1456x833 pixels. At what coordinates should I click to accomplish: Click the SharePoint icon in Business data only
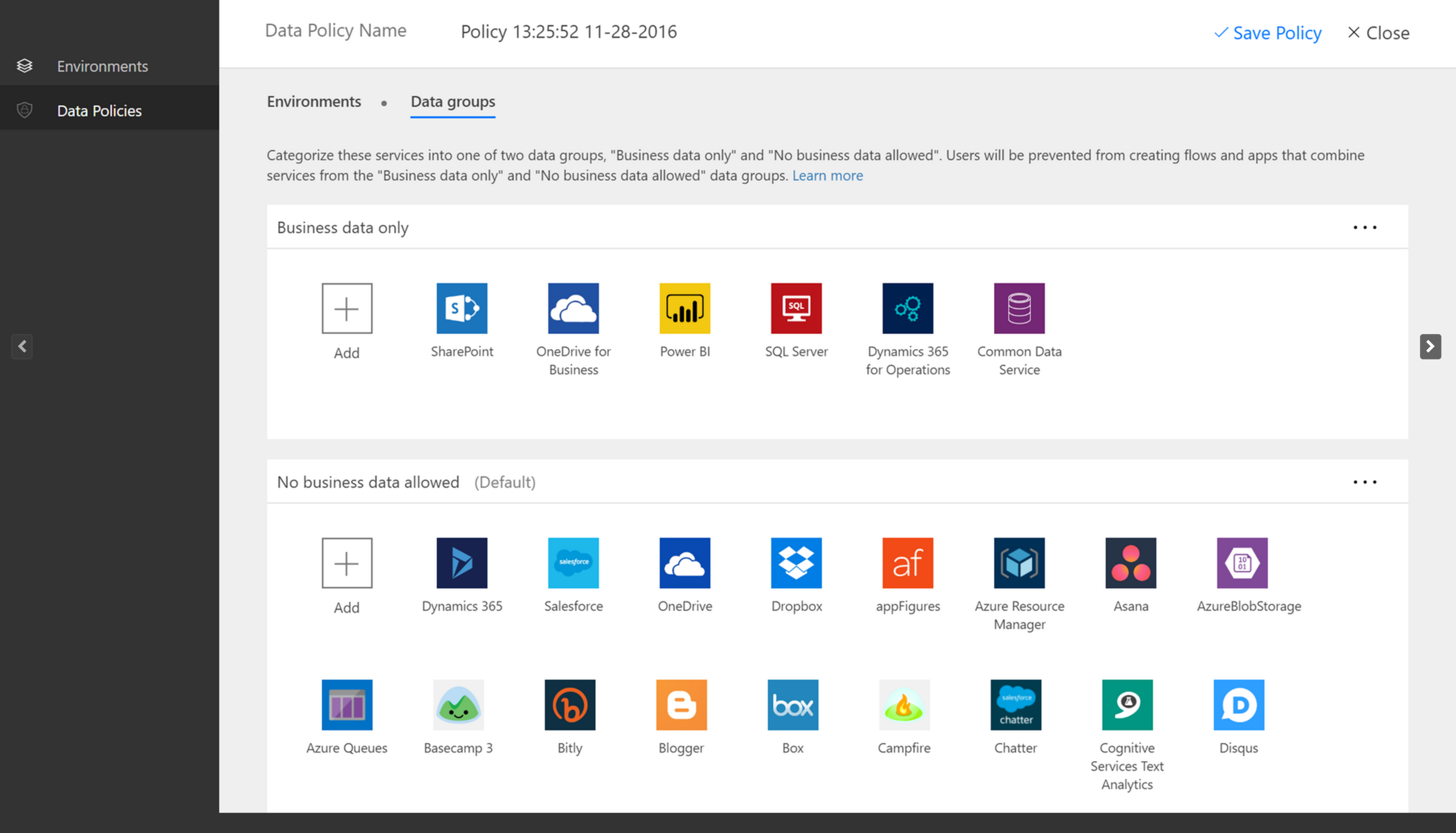461,308
